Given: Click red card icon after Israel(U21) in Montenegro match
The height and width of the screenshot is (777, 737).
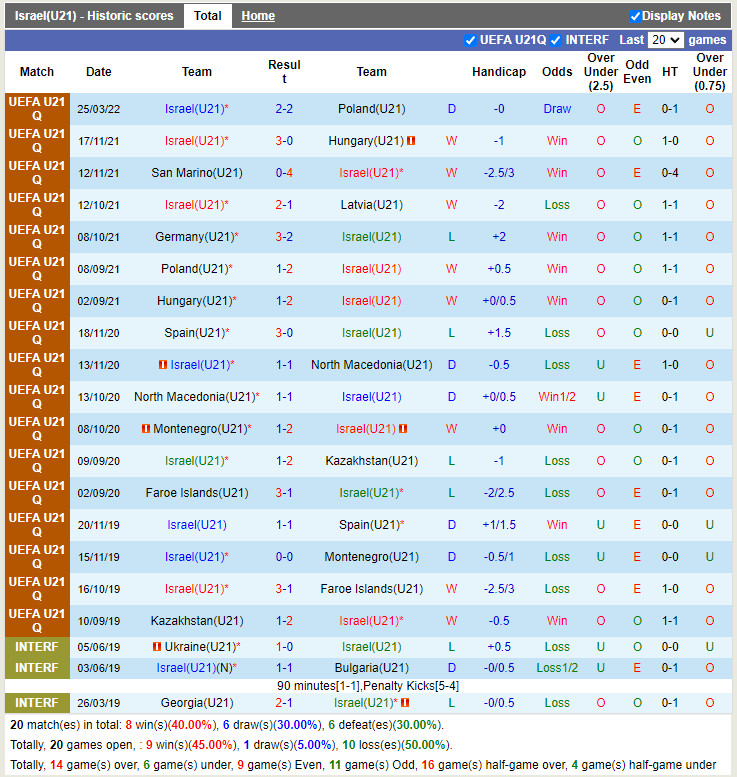Looking at the screenshot, I should (x=403, y=429).
